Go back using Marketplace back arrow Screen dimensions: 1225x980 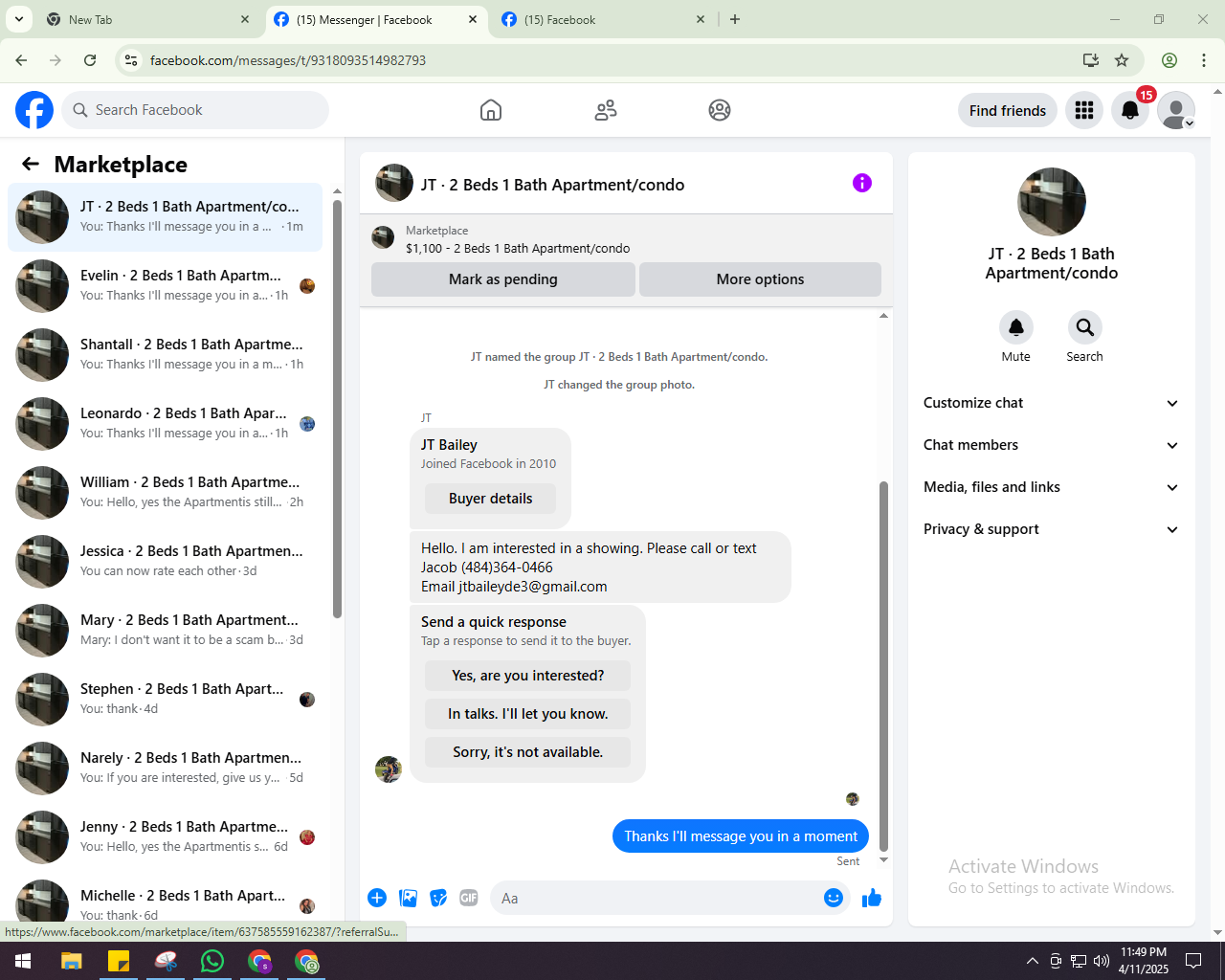[31, 164]
